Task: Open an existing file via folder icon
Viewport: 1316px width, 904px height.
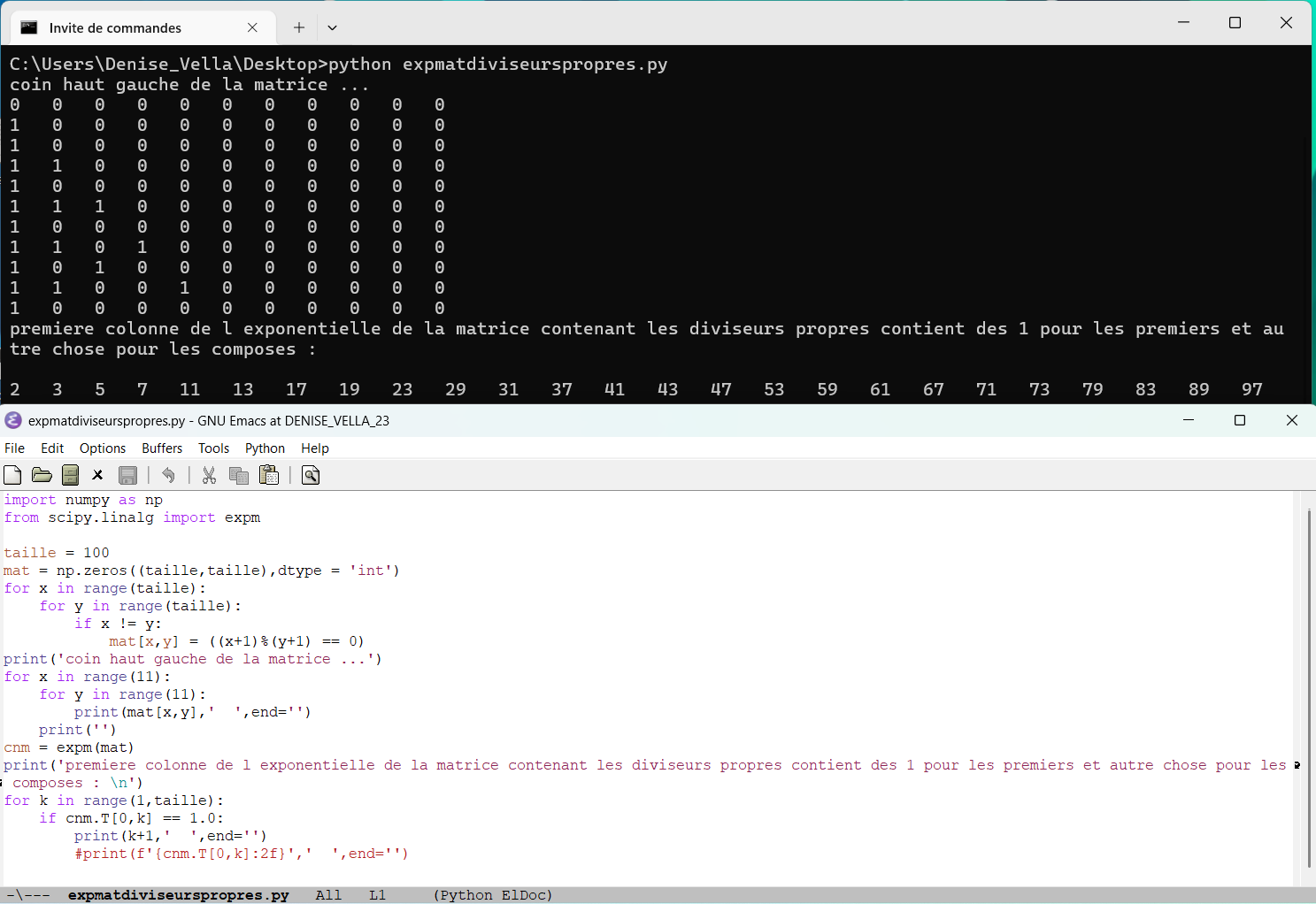Action: pos(42,476)
